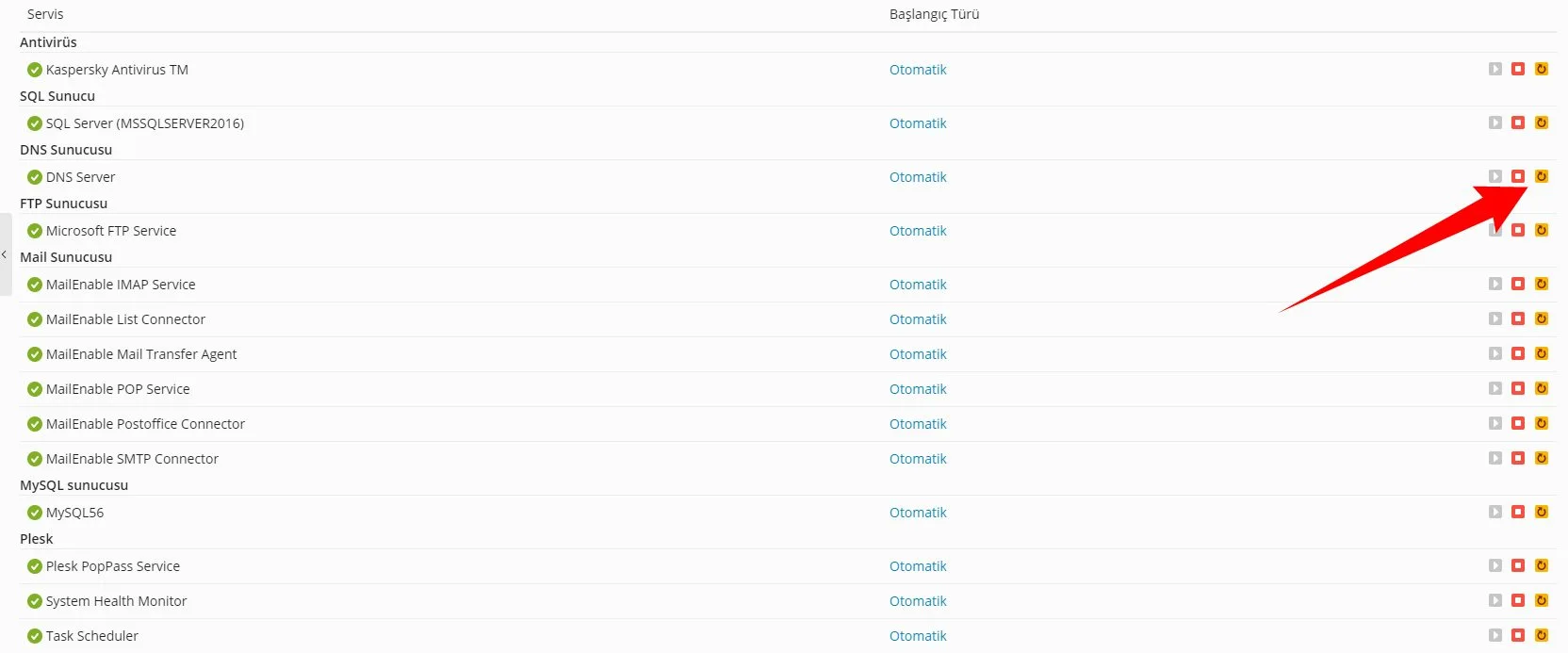The image size is (1568, 653).
Task: Change Otomatik startup type for MySQL56
Action: (x=918, y=513)
